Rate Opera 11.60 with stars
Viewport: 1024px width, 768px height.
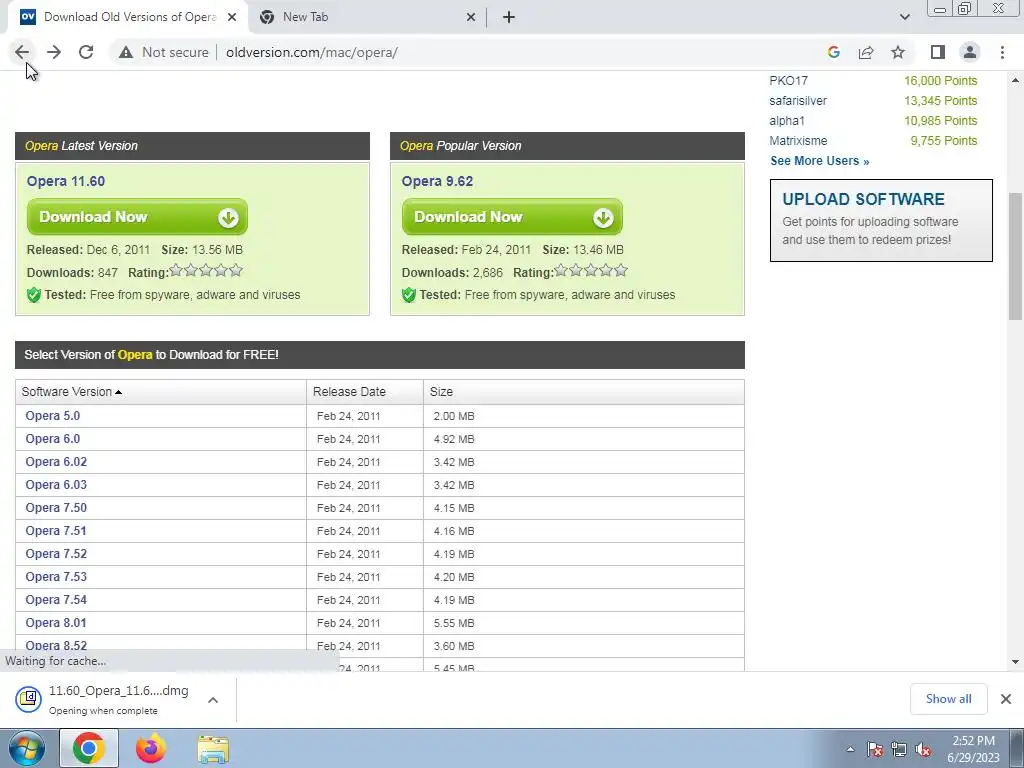(x=206, y=270)
